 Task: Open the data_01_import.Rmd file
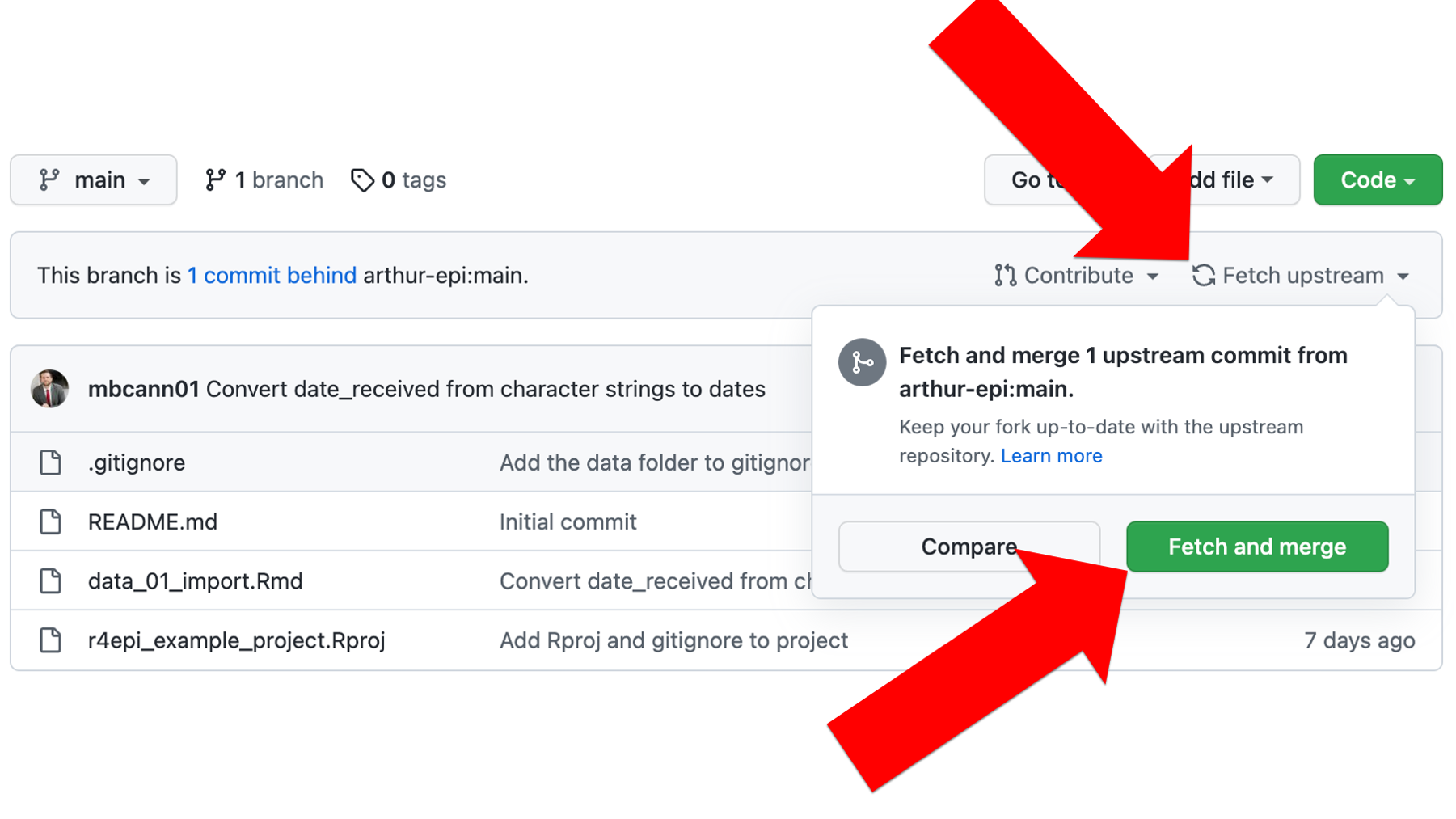[195, 581]
